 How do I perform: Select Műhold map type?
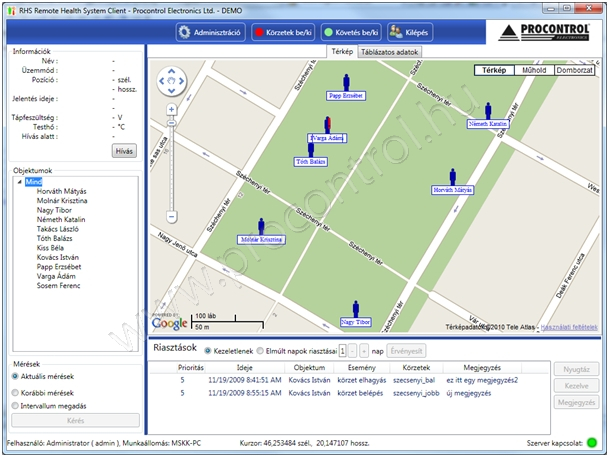[534, 70]
